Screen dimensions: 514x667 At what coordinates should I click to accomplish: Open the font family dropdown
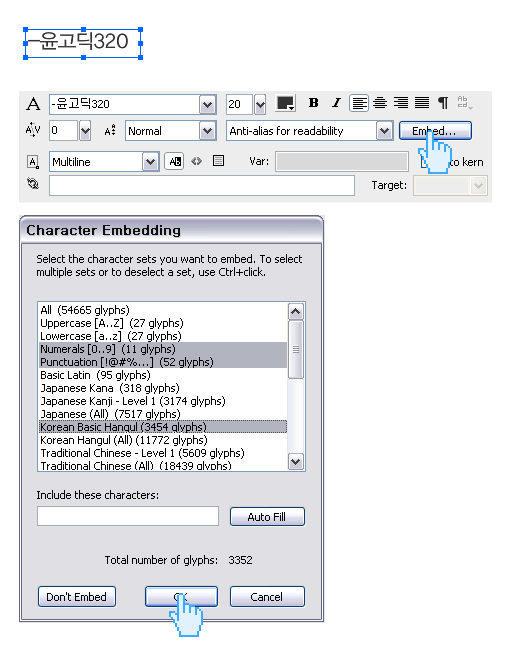pyautogui.click(x=207, y=105)
